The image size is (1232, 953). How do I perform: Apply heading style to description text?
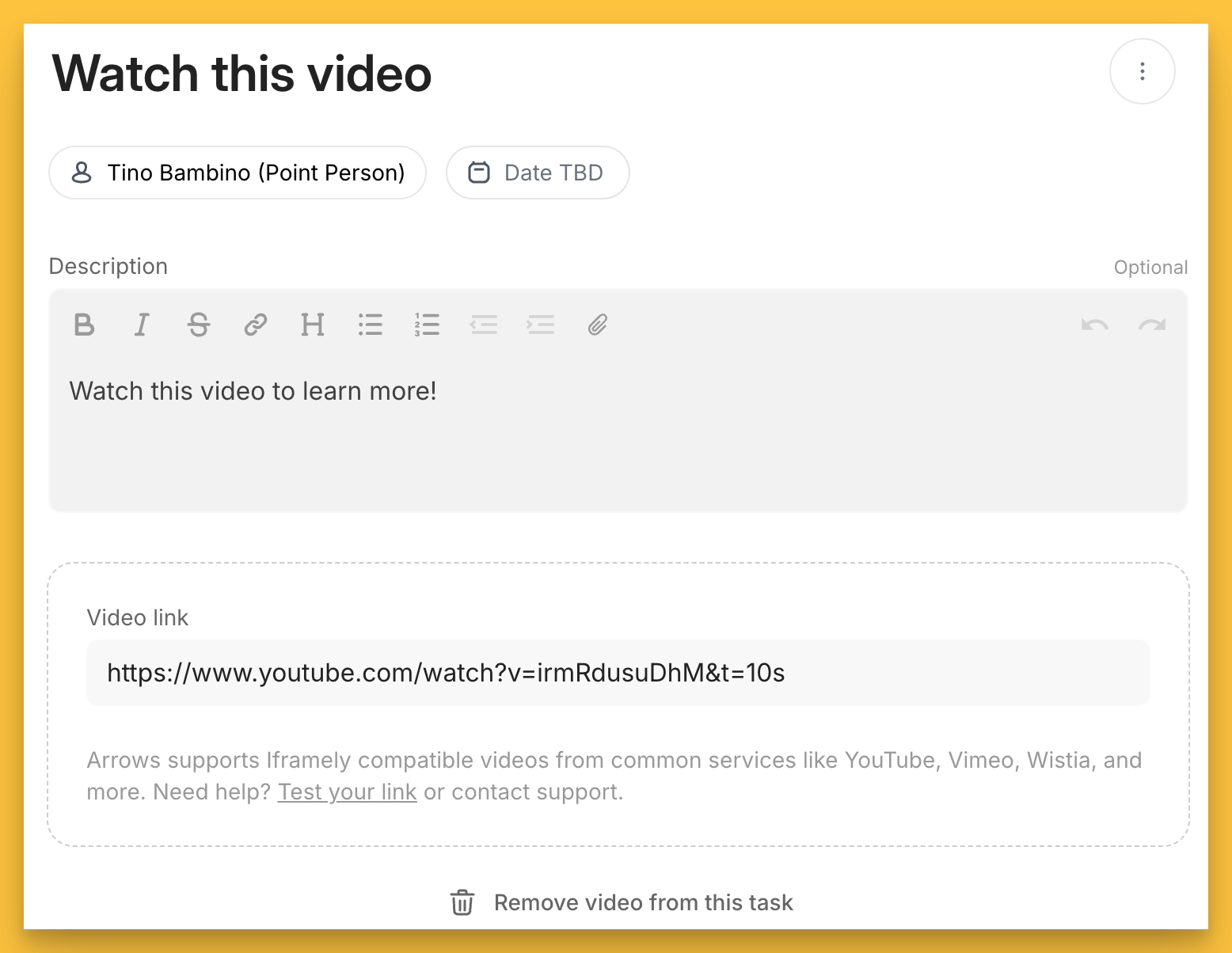tap(313, 325)
